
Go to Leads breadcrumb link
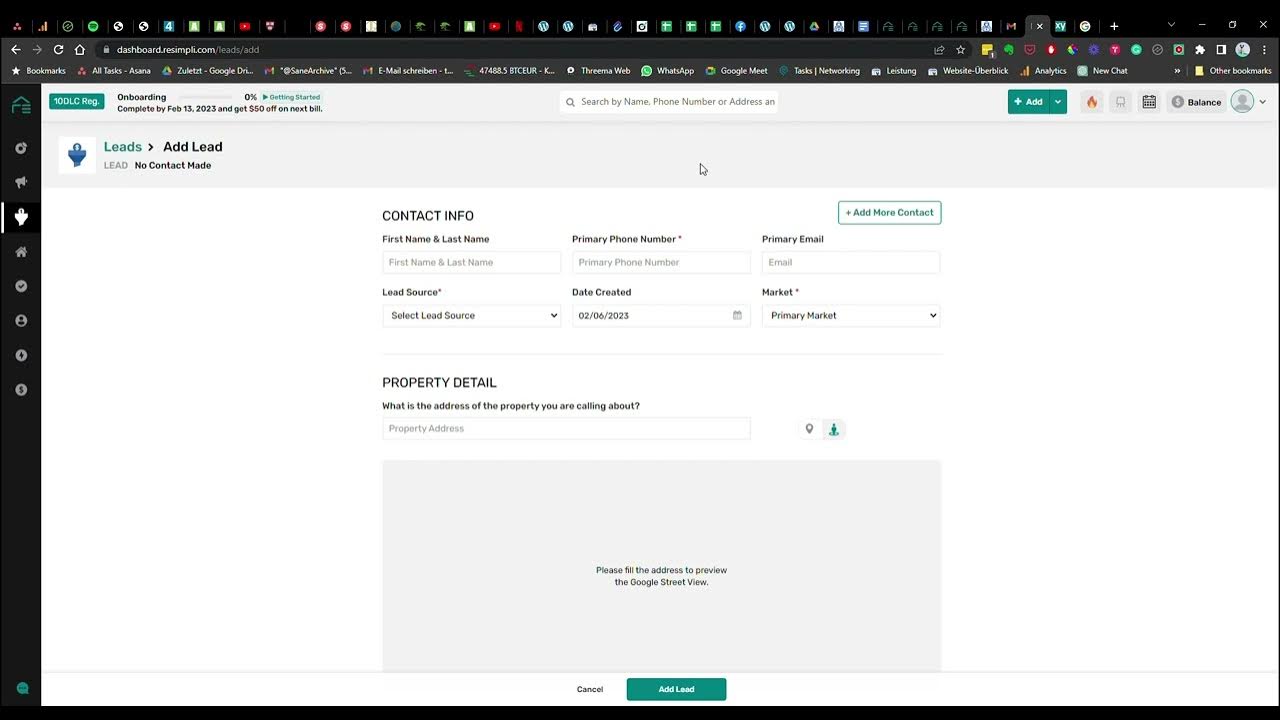[x=123, y=147]
